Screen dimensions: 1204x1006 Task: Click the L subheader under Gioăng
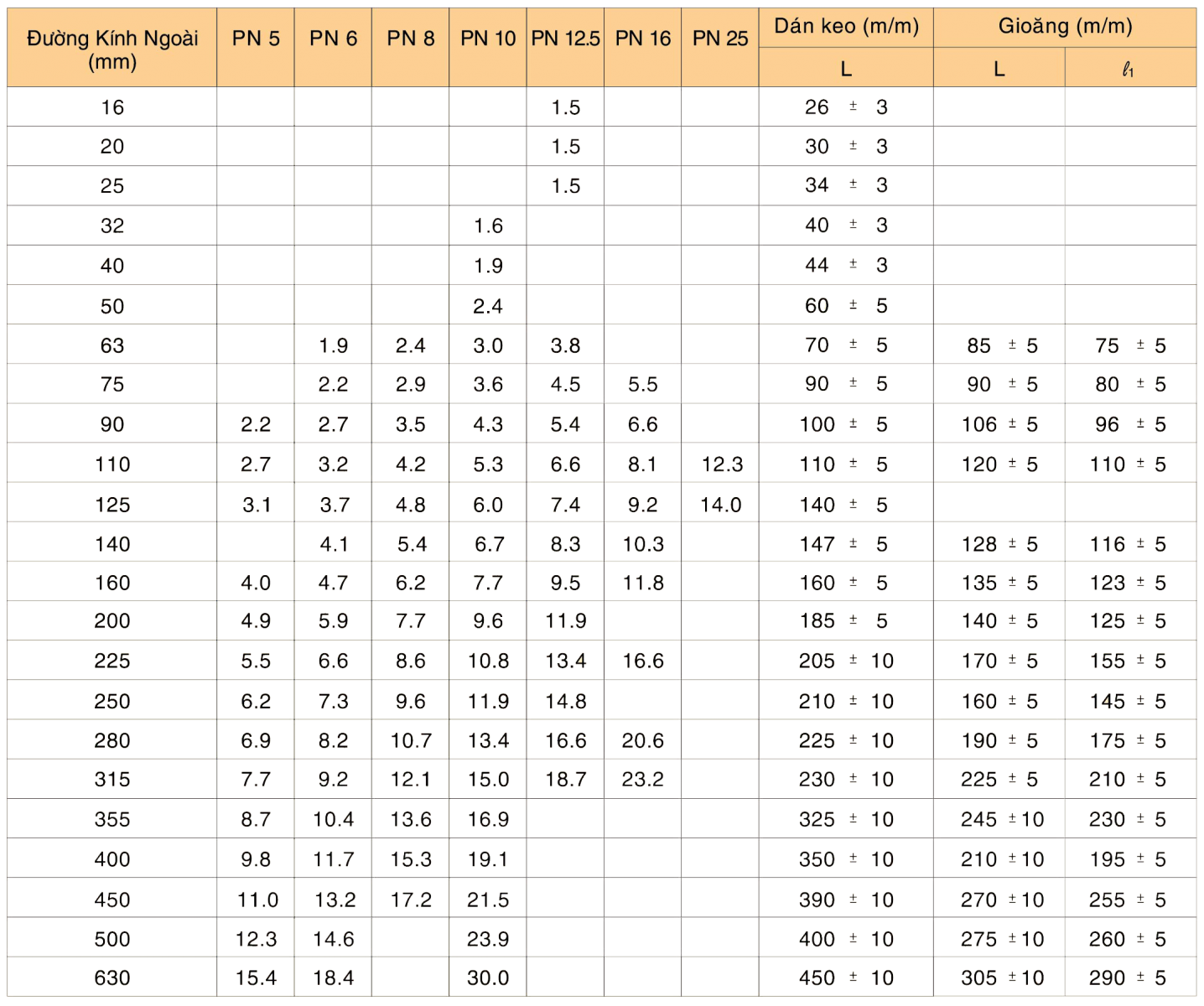[999, 68]
